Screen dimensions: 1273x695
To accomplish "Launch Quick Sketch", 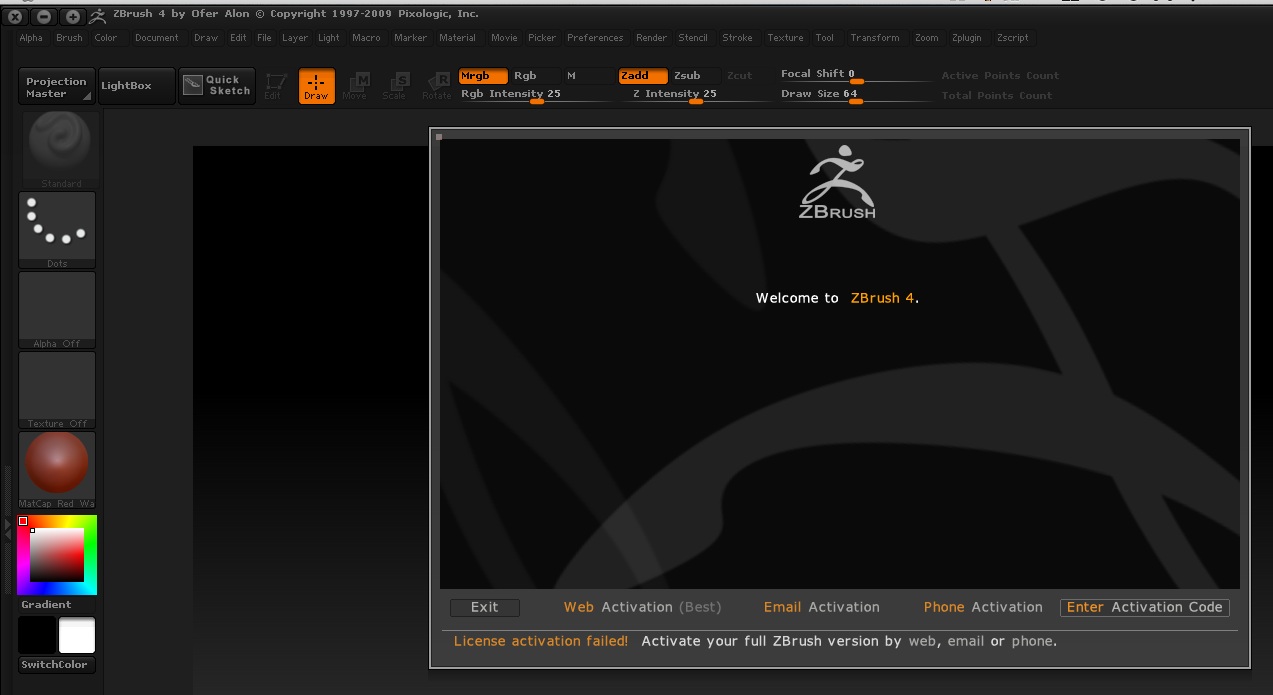I will click(217, 86).
